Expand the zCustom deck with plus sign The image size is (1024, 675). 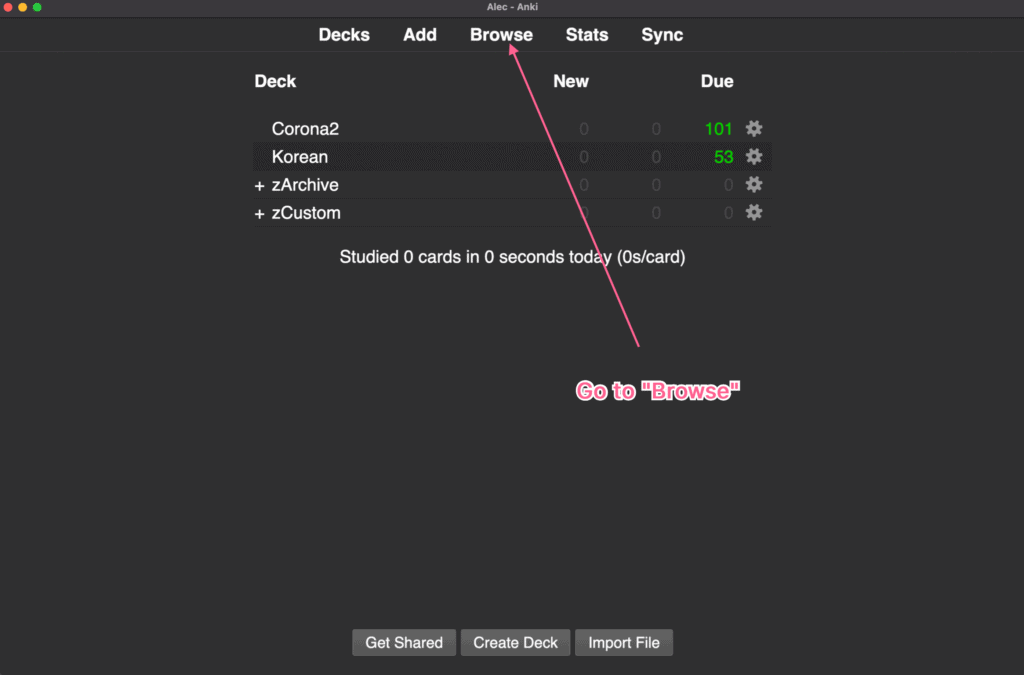point(259,214)
